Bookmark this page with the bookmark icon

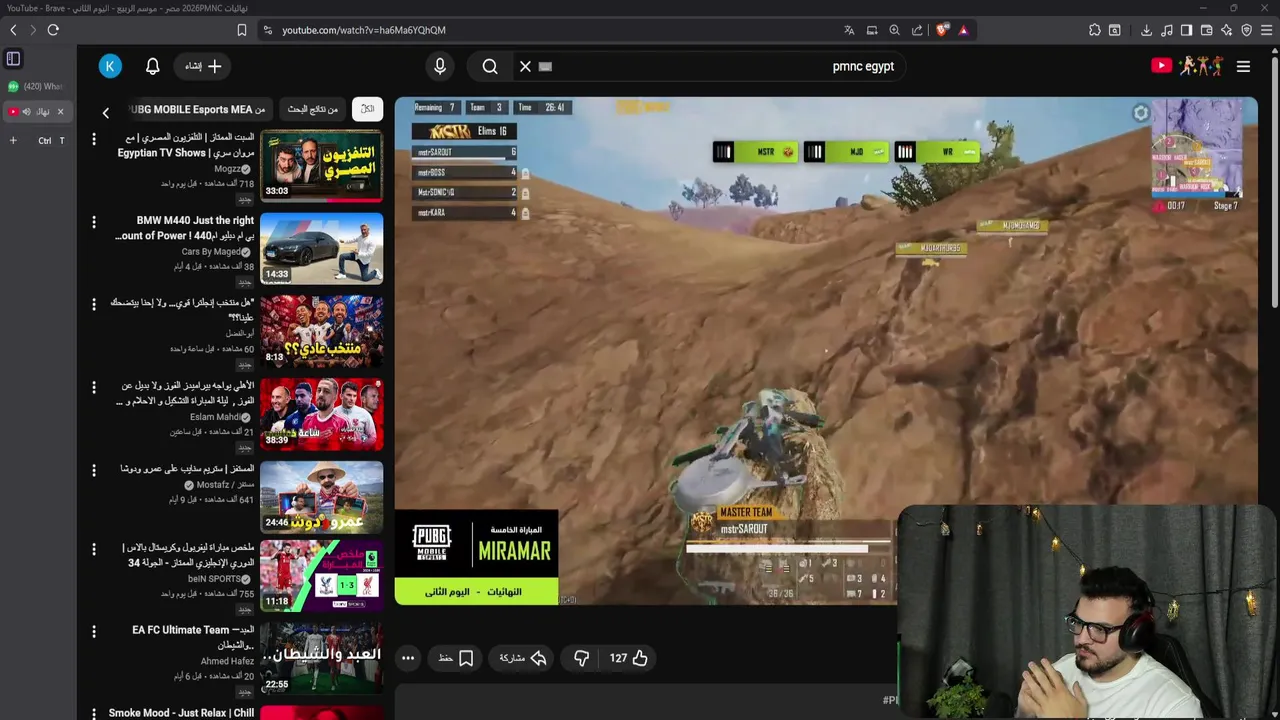click(x=241, y=30)
